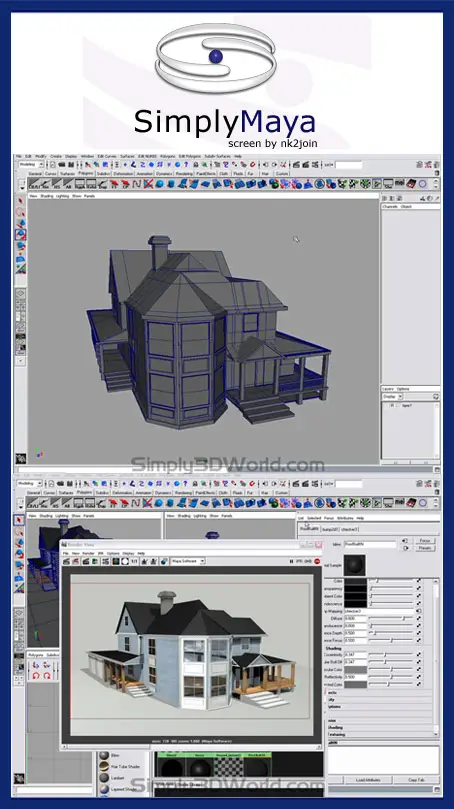The image size is (454, 809).
Task: Toggle the question-mark miscellaneous selection mask, top window
Action: [186, 165]
